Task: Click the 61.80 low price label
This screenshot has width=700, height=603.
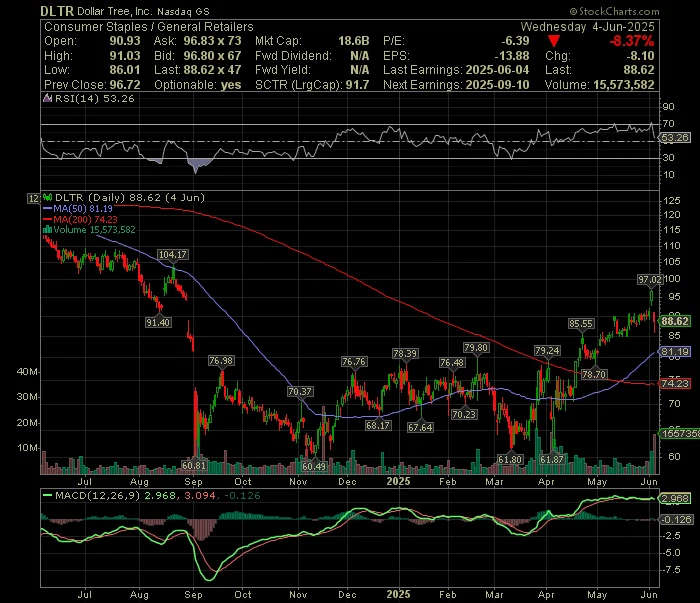Action: [x=510, y=459]
